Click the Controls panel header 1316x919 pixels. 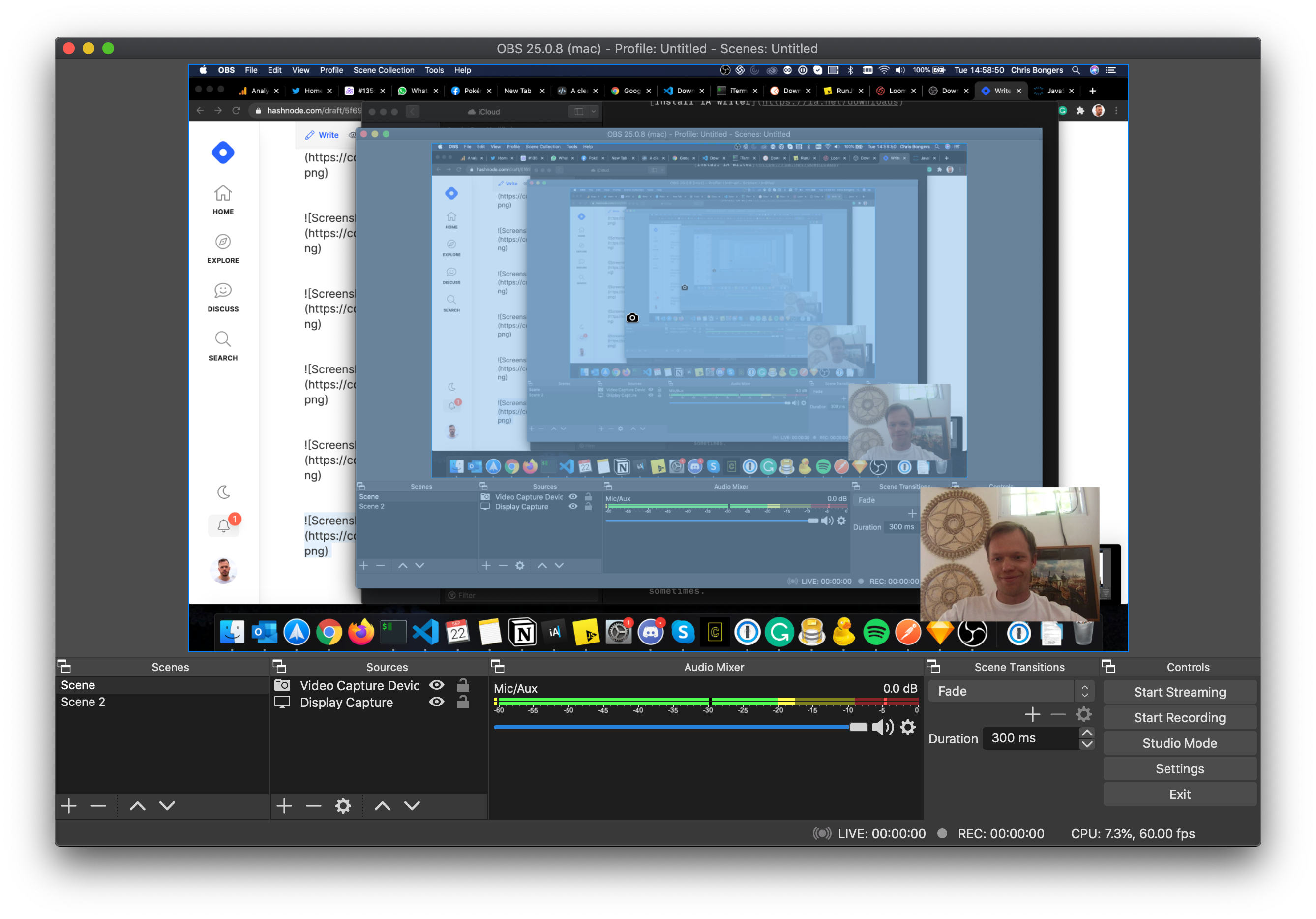point(1188,667)
